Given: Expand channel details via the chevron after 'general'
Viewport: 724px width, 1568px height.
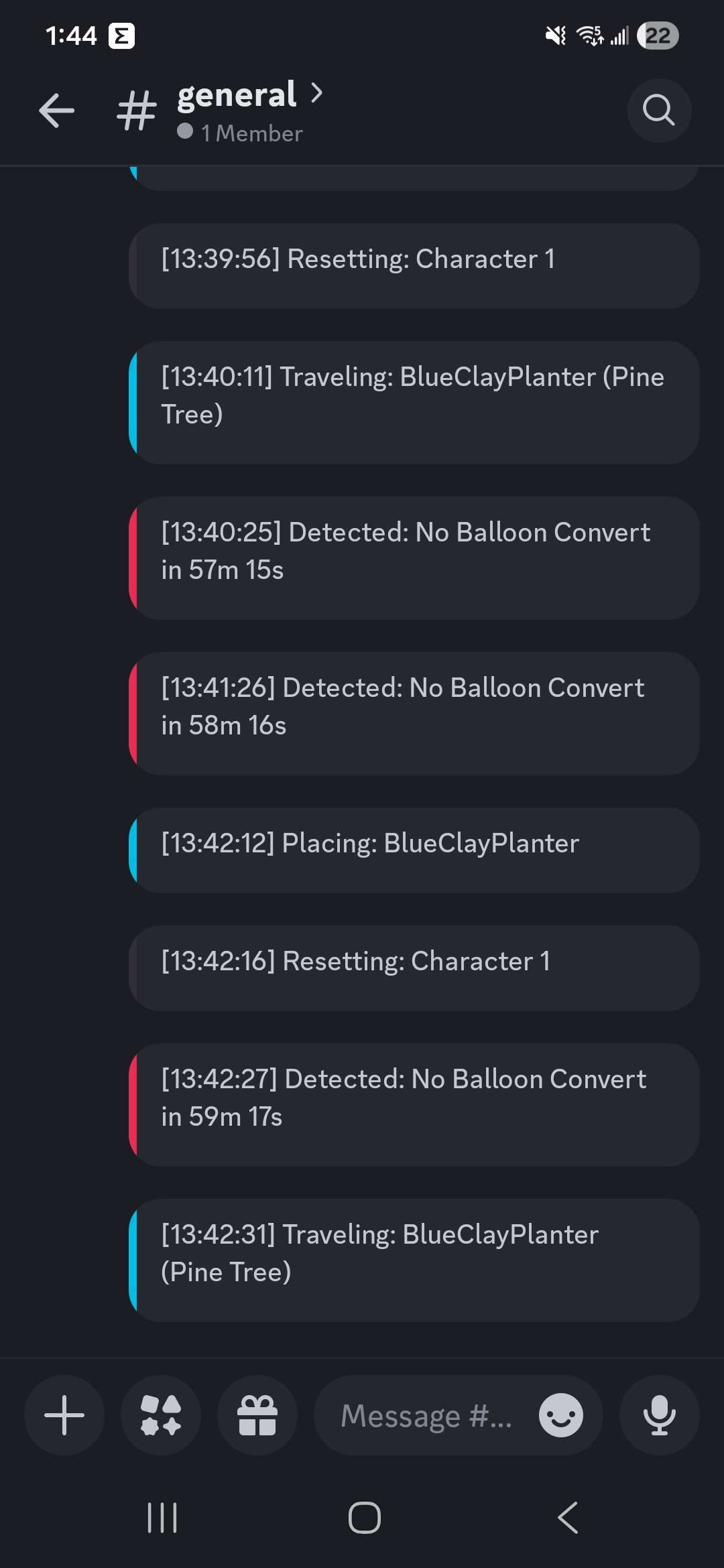Looking at the screenshot, I should click(x=315, y=94).
